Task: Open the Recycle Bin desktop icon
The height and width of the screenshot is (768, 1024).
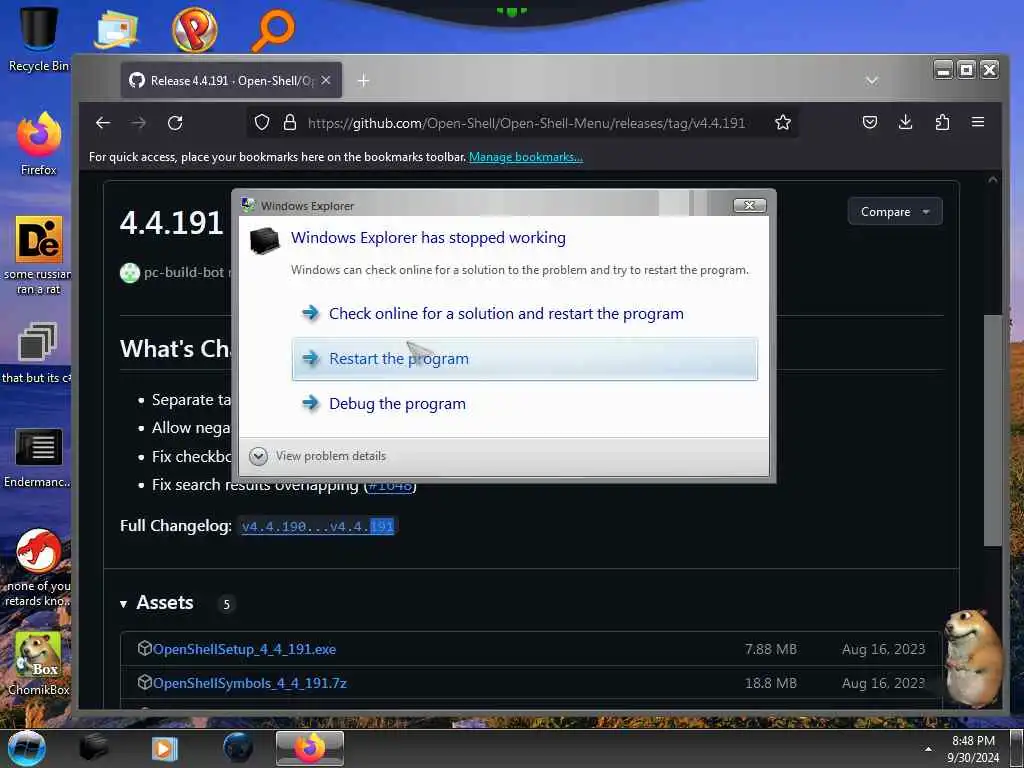Action: click(39, 39)
